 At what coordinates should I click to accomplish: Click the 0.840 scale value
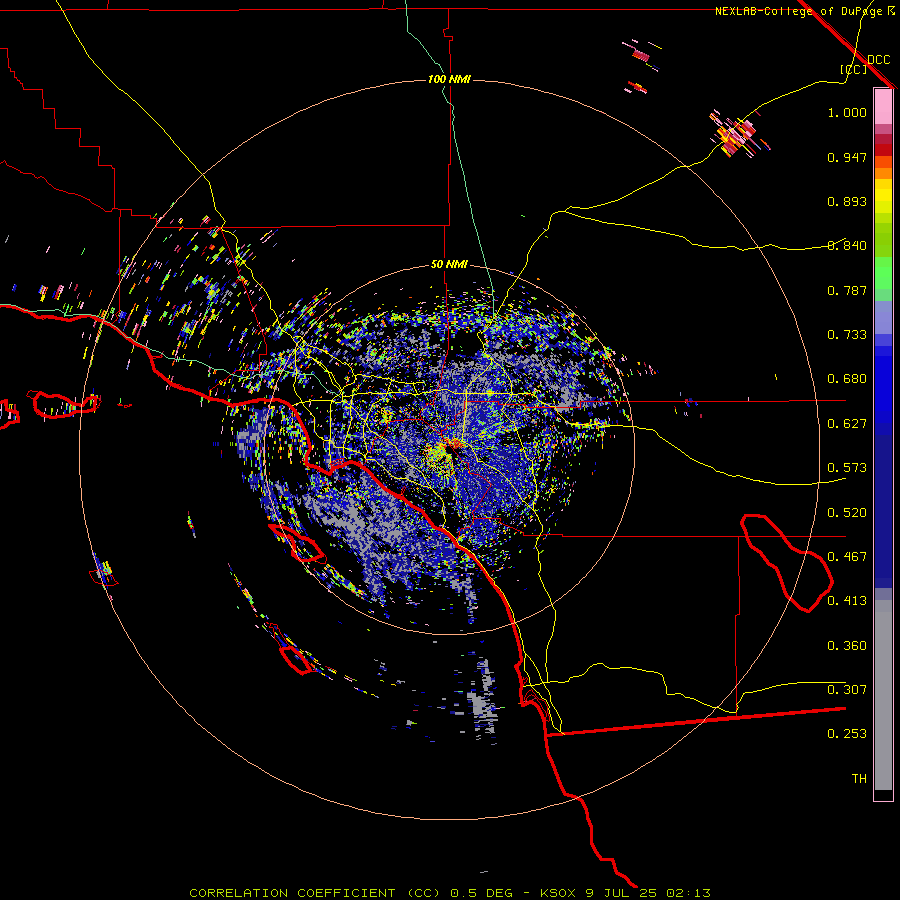(847, 246)
